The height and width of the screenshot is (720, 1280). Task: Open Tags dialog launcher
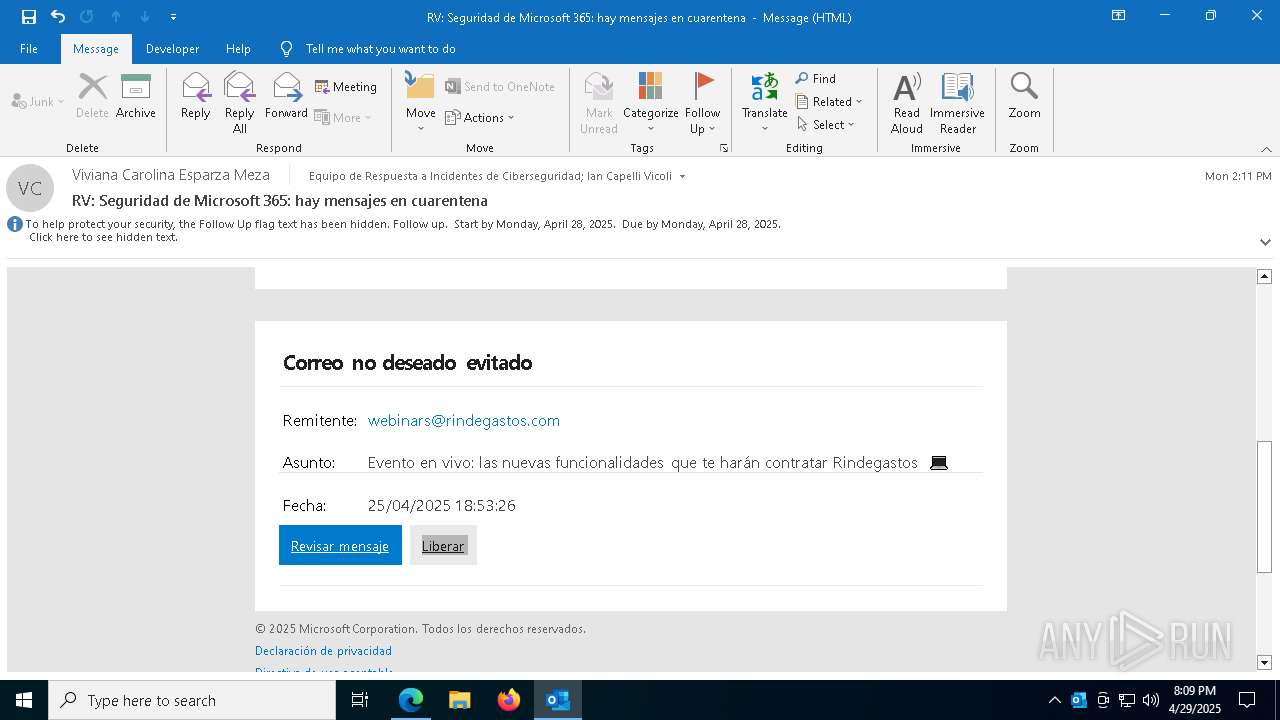point(724,148)
